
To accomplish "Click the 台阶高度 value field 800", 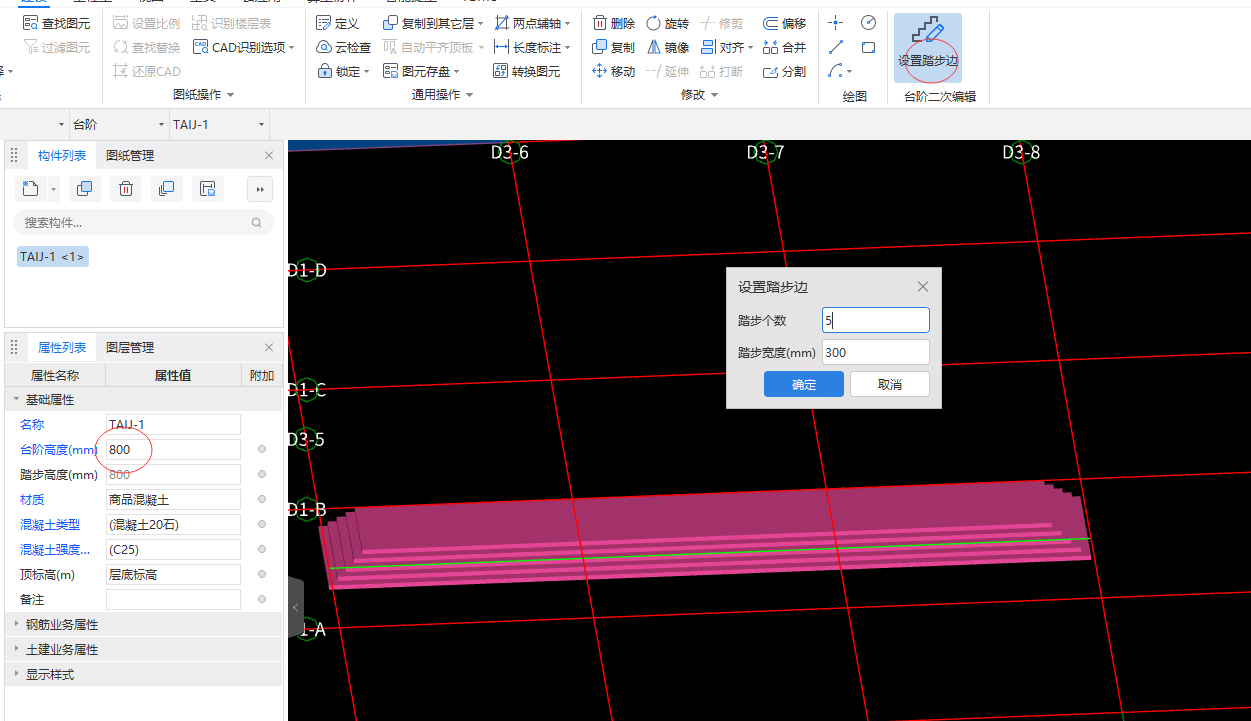I will tap(173, 450).
